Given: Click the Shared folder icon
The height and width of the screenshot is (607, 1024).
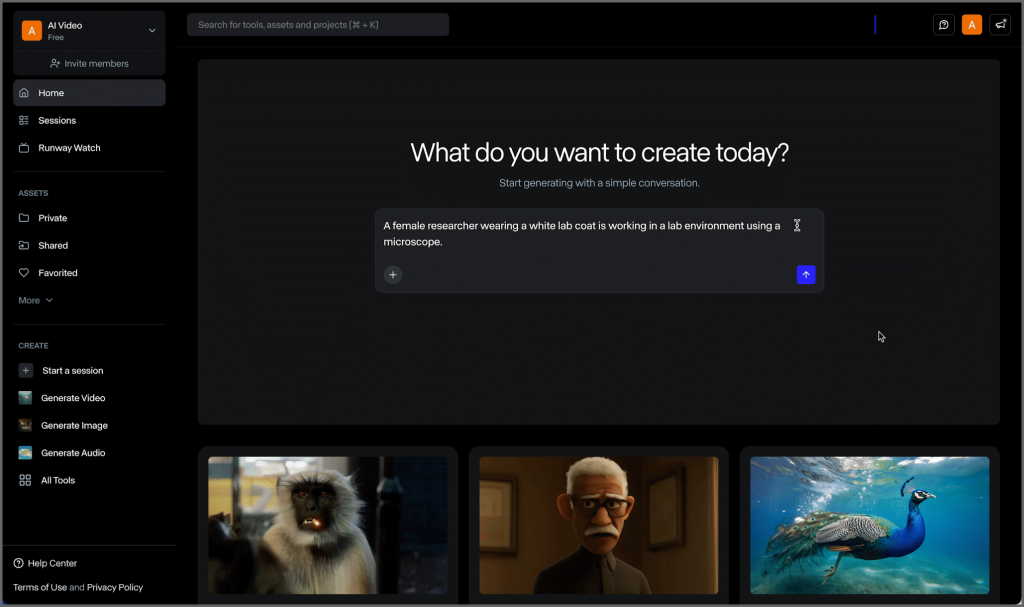Looking at the screenshot, I should 24,246.
